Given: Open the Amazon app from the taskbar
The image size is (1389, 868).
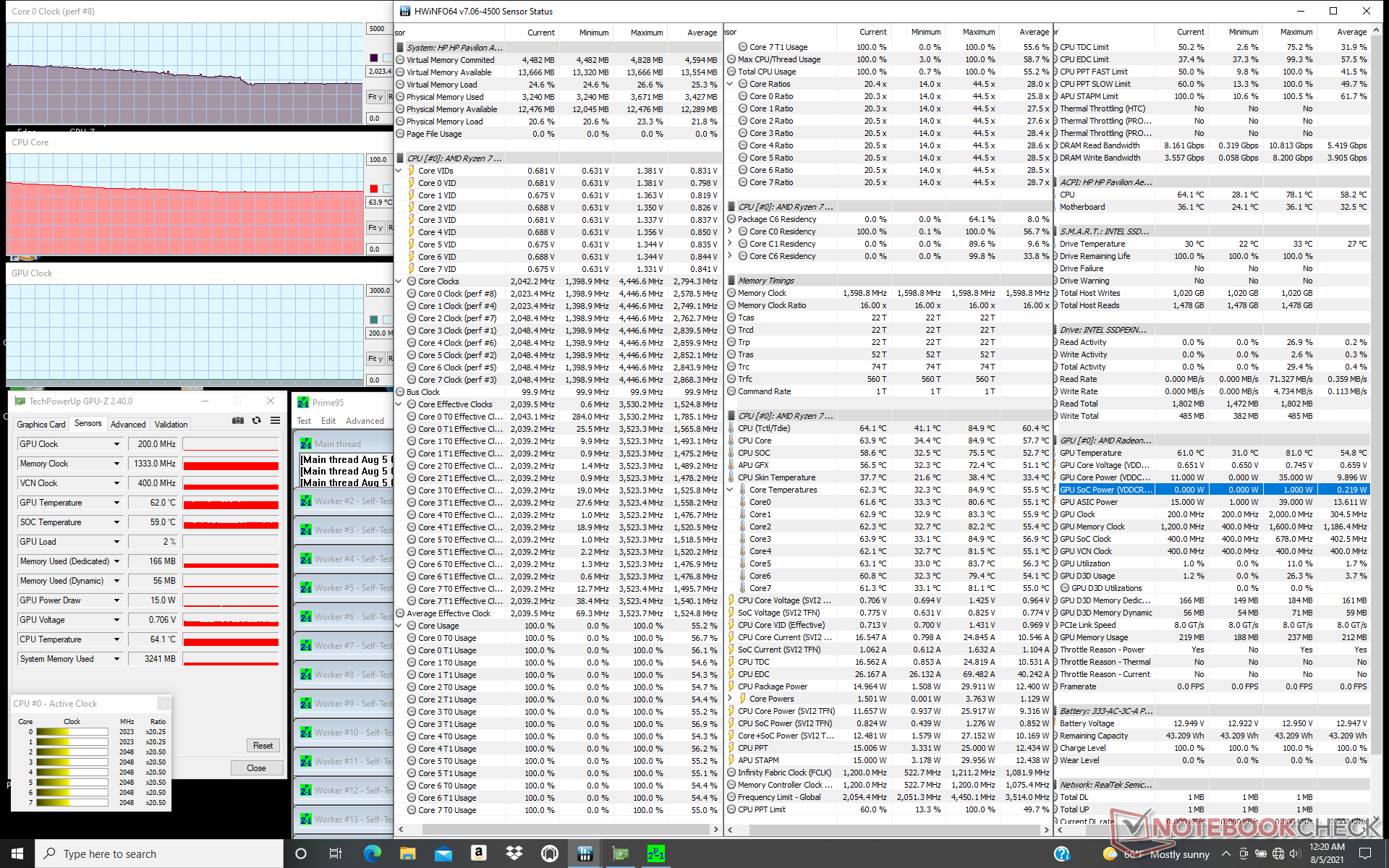Looking at the screenshot, I should click(x=478, y=854).
